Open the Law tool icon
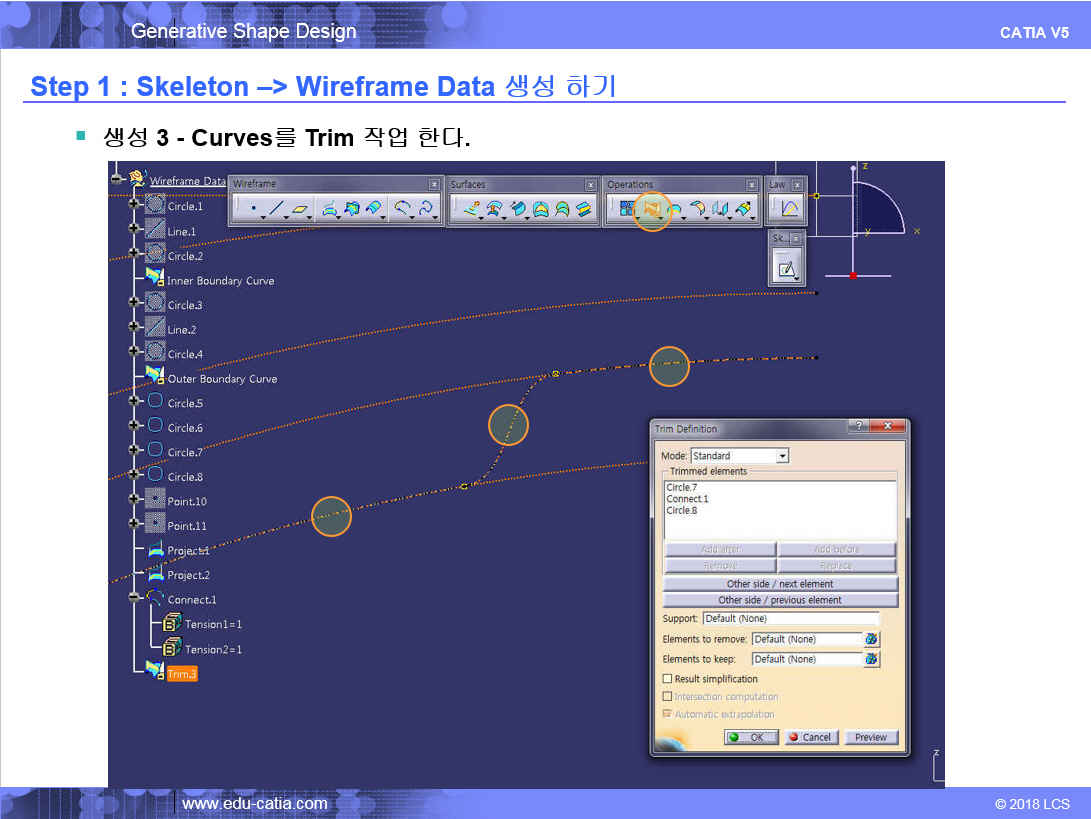The image size is (1091, 819). (788, 209)
